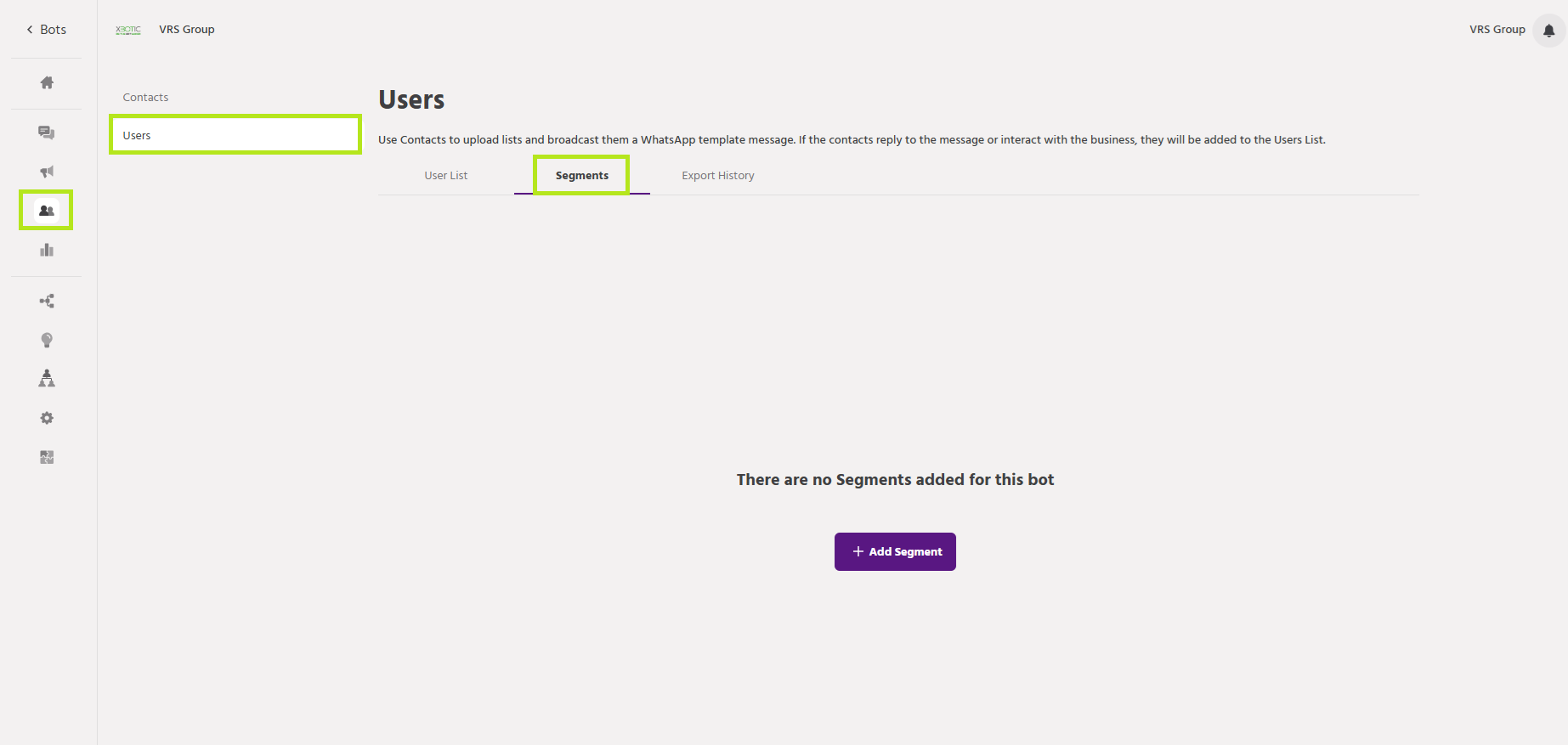This screenshot has height=745, width=1568.
Task: Select Users in the side menu
Action: click(x=235, y=135)
